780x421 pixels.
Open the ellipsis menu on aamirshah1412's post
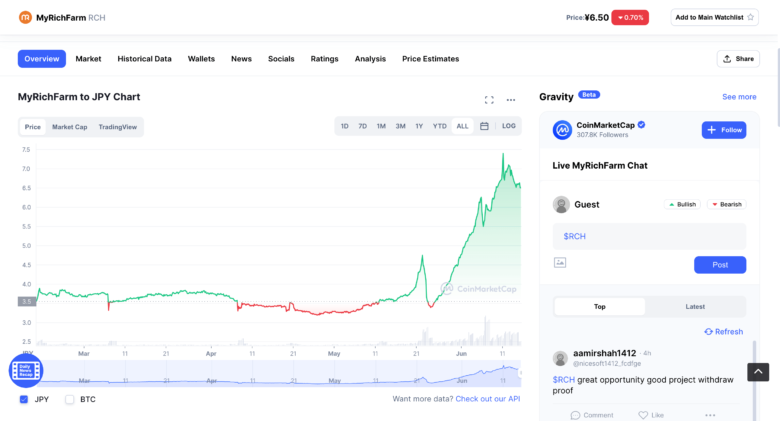(710, 415)
